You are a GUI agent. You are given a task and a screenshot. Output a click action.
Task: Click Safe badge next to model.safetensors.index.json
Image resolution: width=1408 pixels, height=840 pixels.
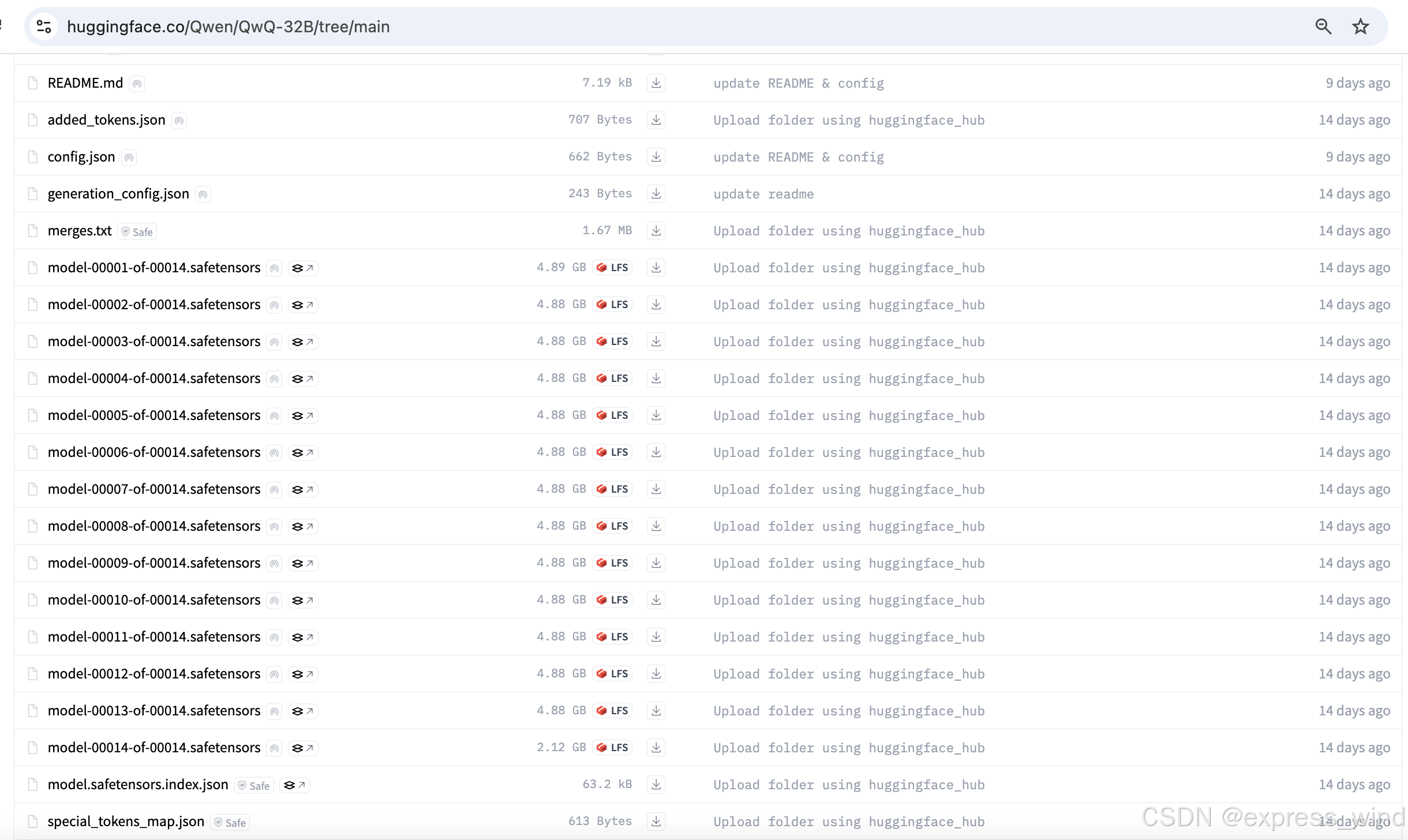click(254, 786)
